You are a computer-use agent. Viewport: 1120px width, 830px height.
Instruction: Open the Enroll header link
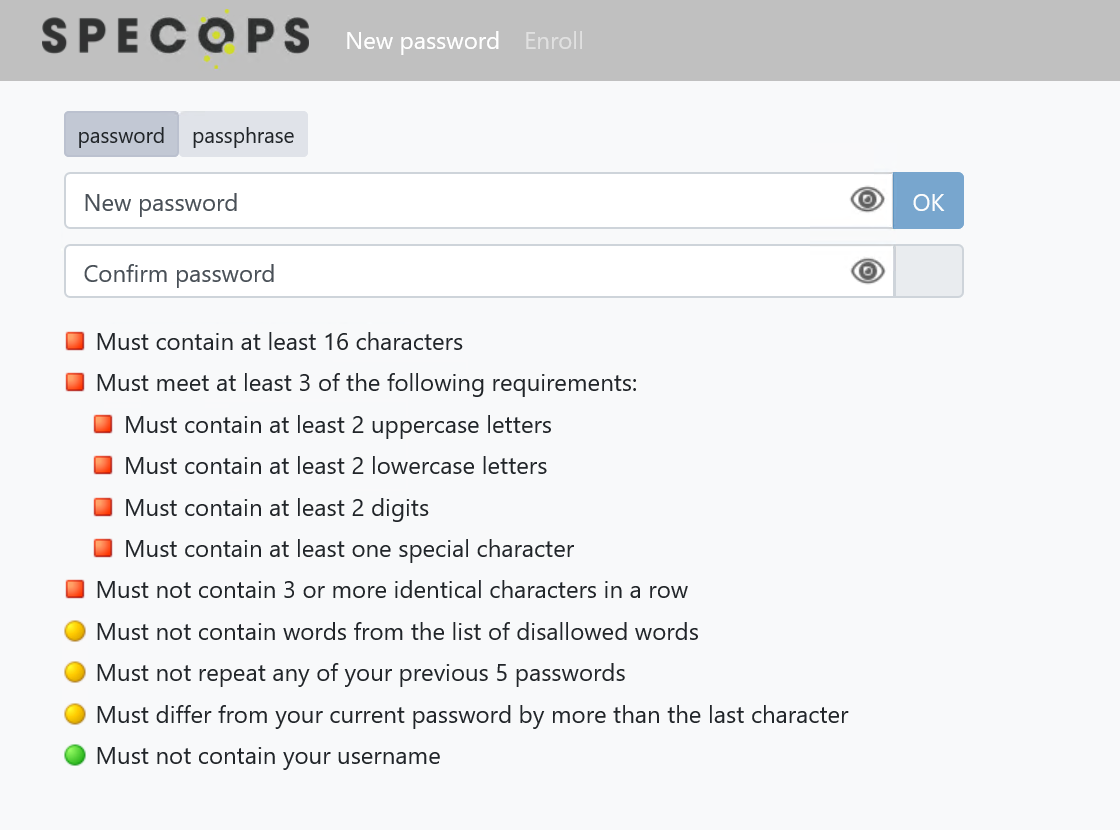click(554, 41)
